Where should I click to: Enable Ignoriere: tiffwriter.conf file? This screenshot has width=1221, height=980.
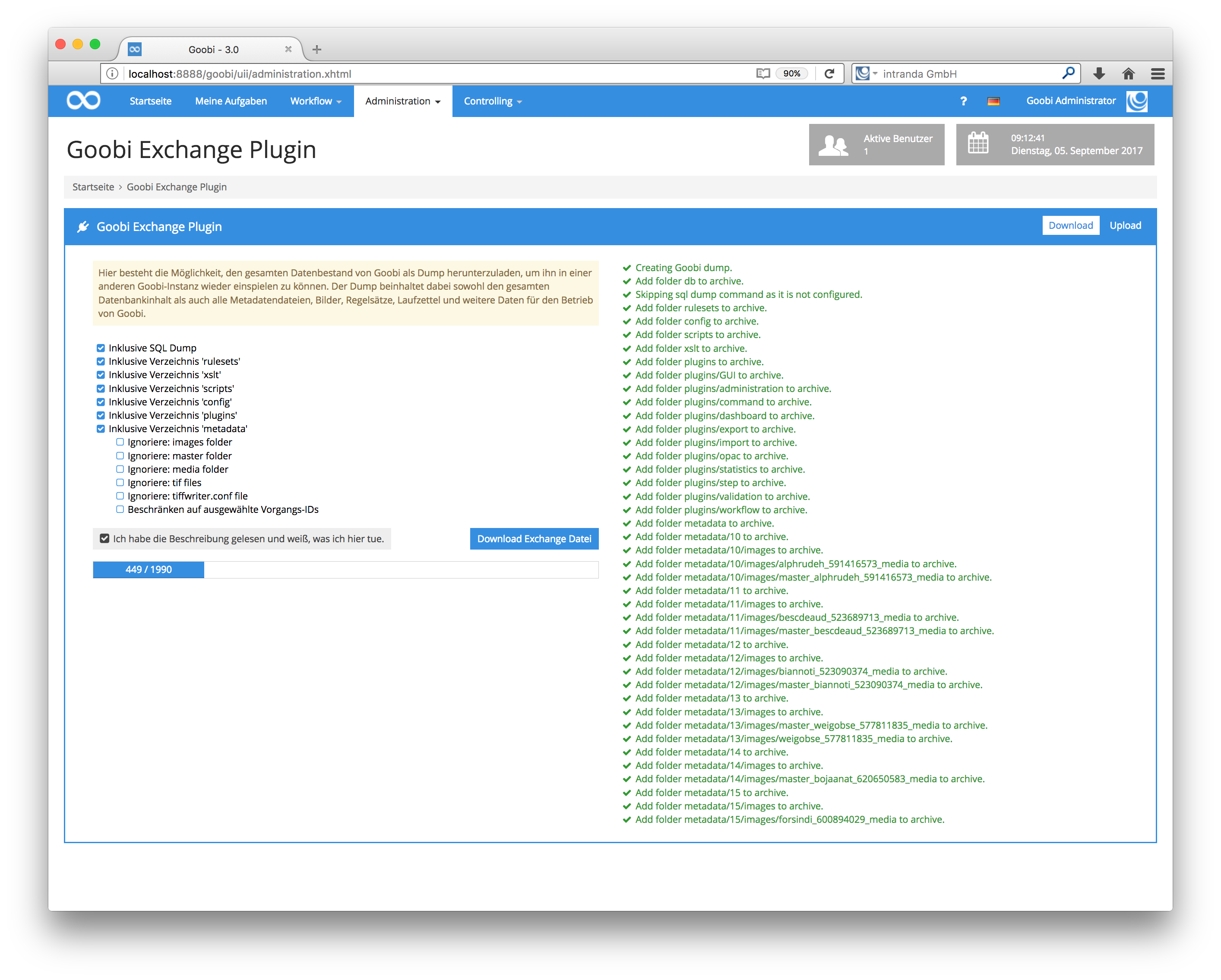tap(120, 496)
